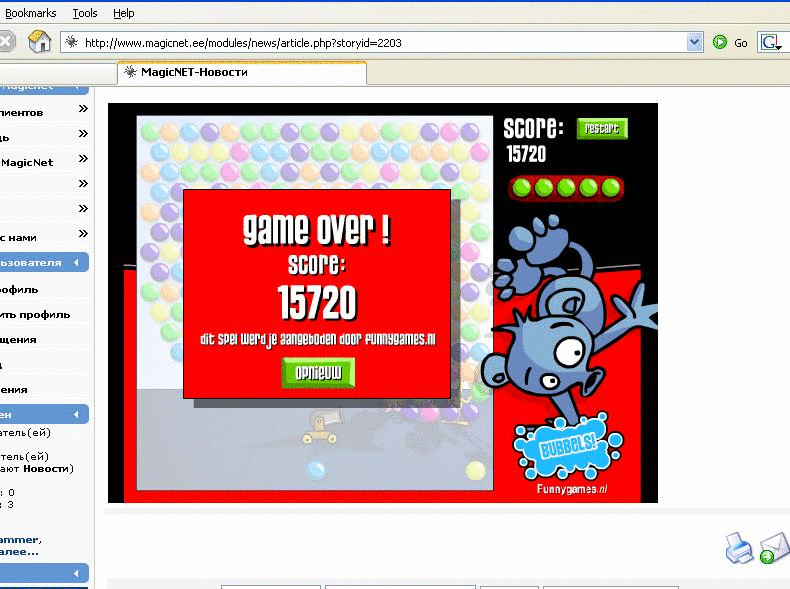Open the address bar history dropdown
790x589 pixels.
(x=694, y=42)
